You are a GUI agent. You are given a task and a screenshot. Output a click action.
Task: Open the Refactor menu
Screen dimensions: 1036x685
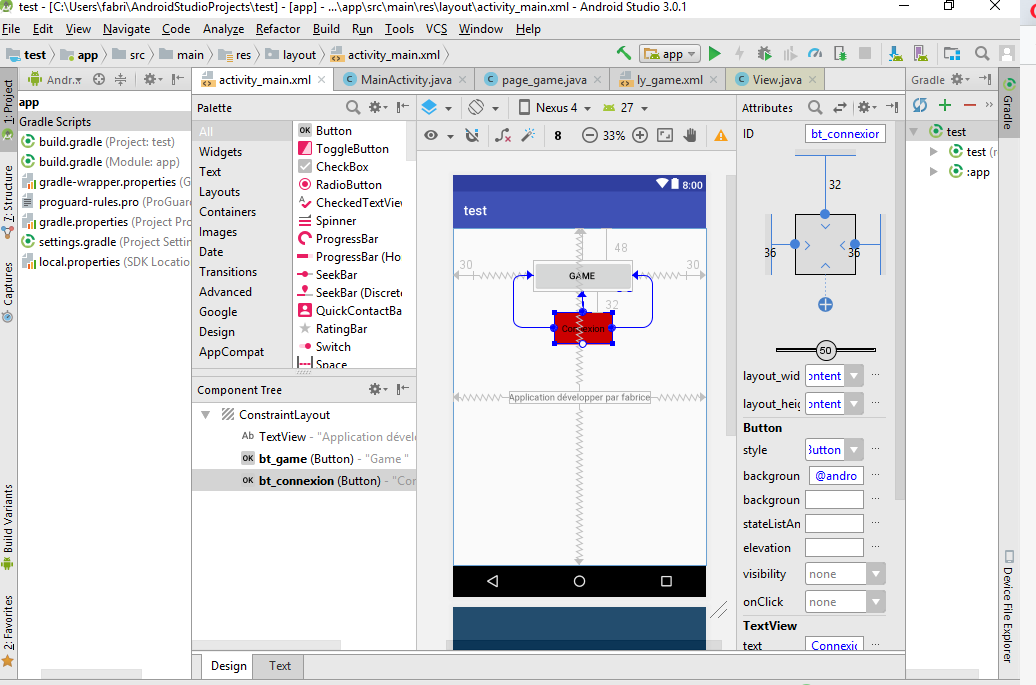pos(277,29)
